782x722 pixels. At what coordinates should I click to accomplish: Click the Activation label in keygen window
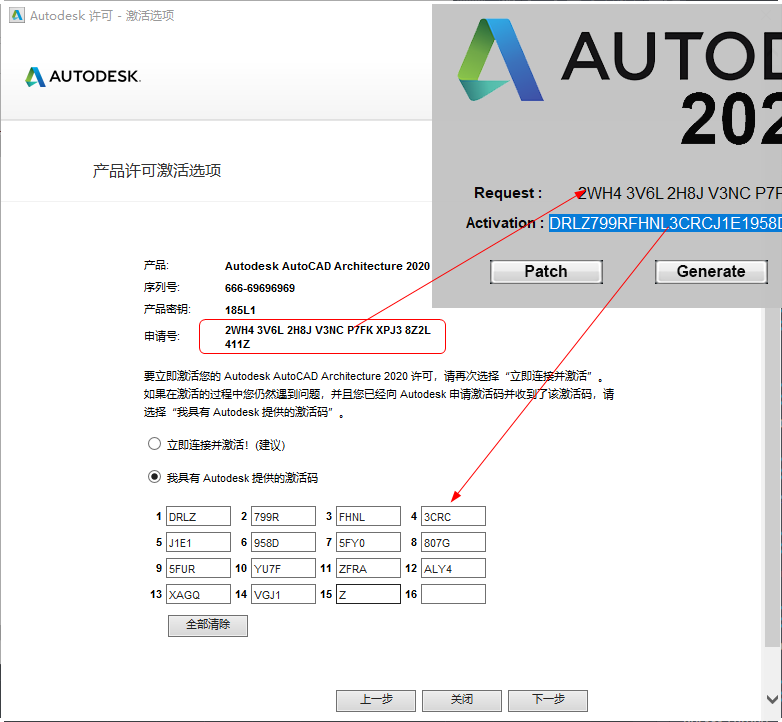click(x=504, y=223)
